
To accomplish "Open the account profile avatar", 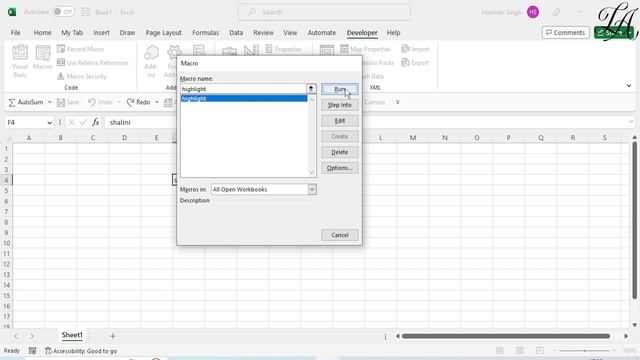I will [533, 12].
